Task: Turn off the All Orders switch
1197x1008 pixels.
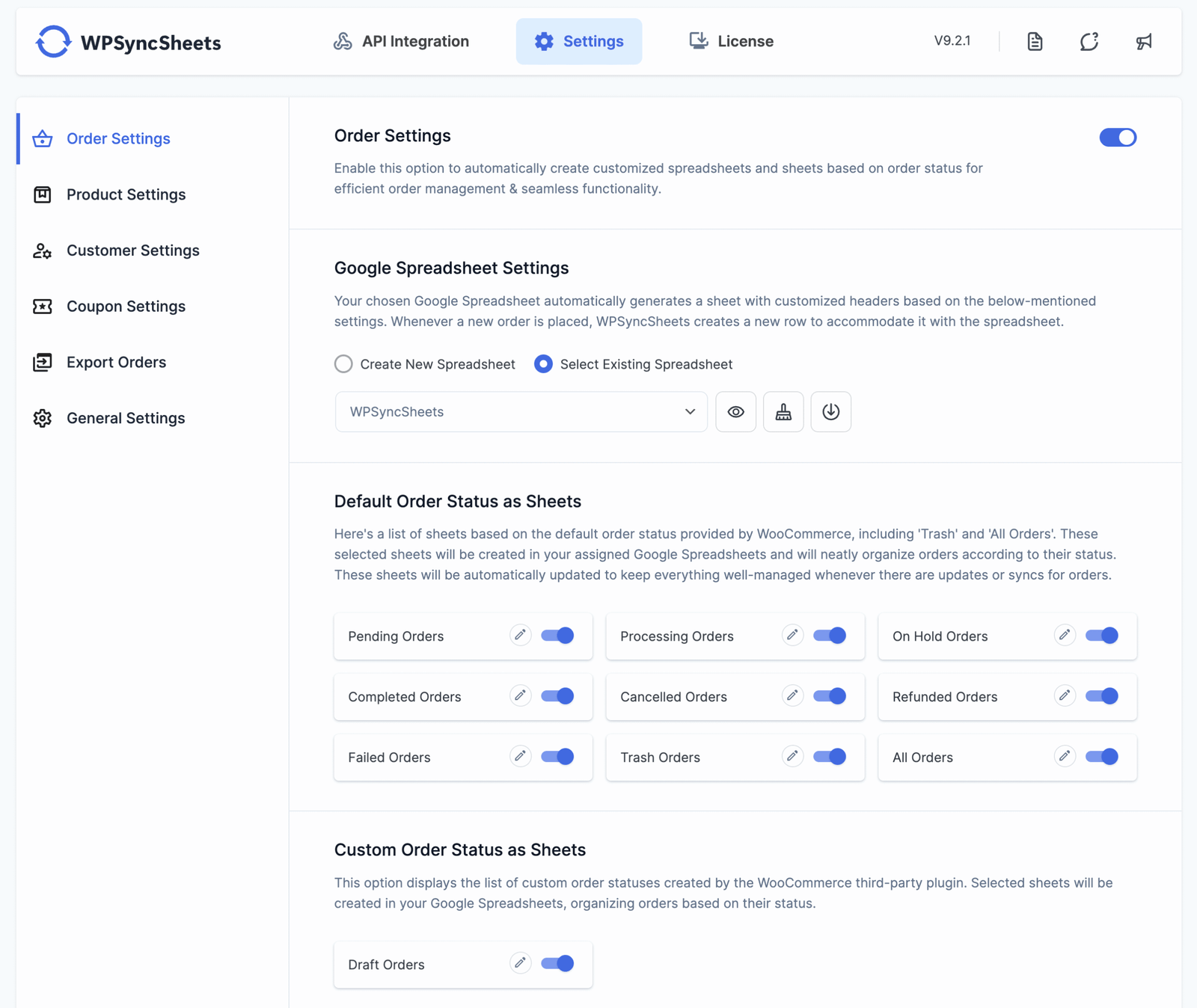Action: [x=1102, y=757]
